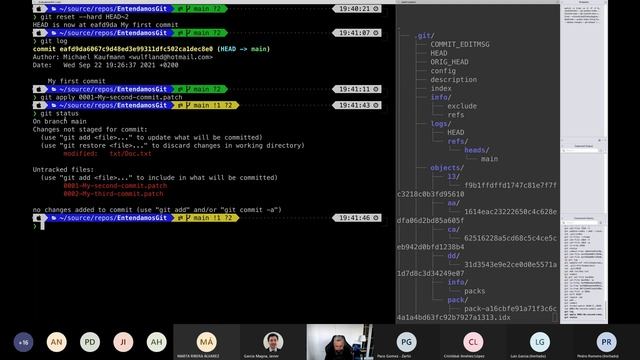
Task: Click the clock icon beside 19:41:43
Action: pyautogui.click(x=376, y=105)
